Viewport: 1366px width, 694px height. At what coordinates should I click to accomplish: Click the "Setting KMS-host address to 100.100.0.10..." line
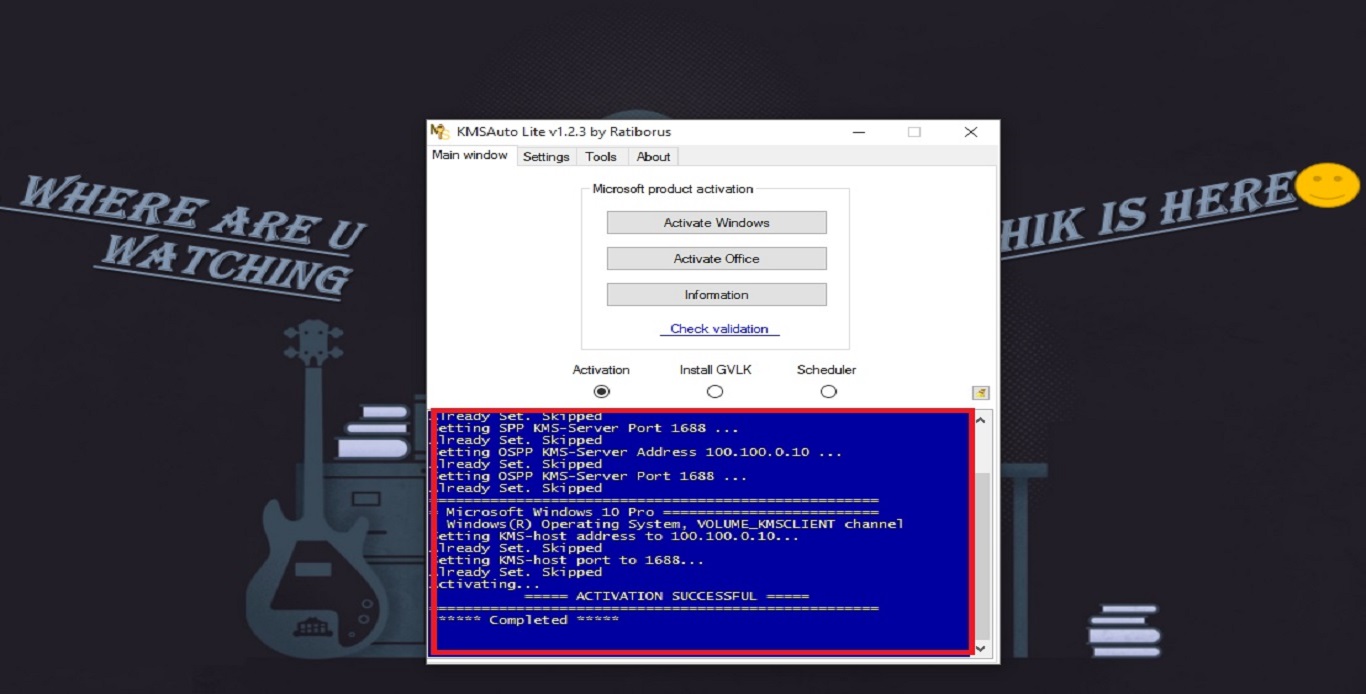coord(616,536)
